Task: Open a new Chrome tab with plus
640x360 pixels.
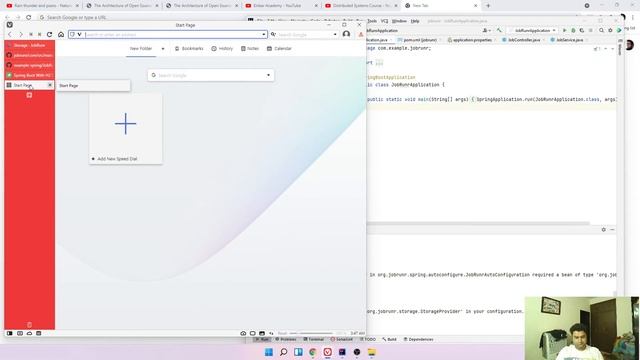Action: click(x=488, y=6)
